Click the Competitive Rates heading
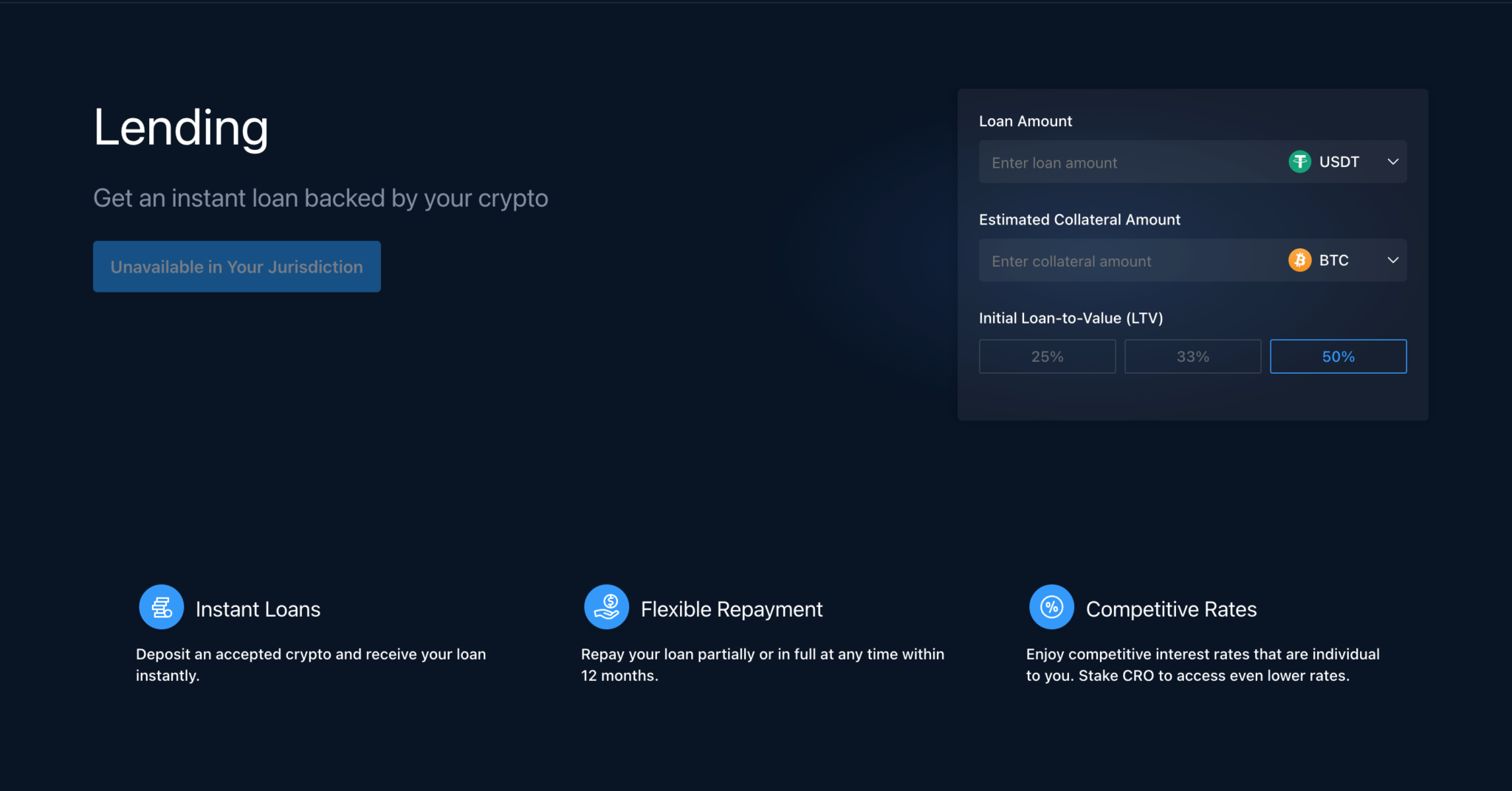This screenshot has height=791, width=1512. click(x=1171, y=609)
